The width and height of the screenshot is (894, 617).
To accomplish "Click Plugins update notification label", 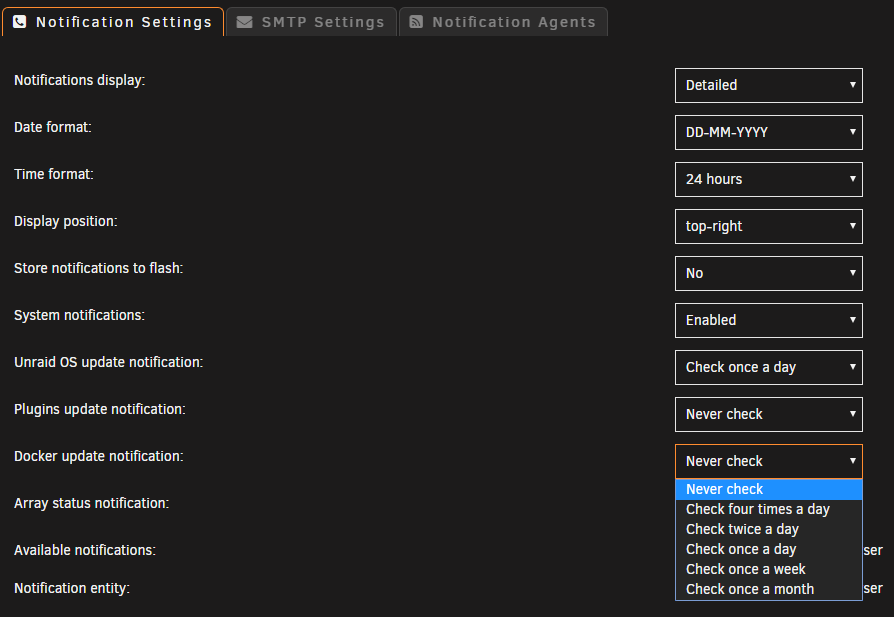I will pos(100,409).
